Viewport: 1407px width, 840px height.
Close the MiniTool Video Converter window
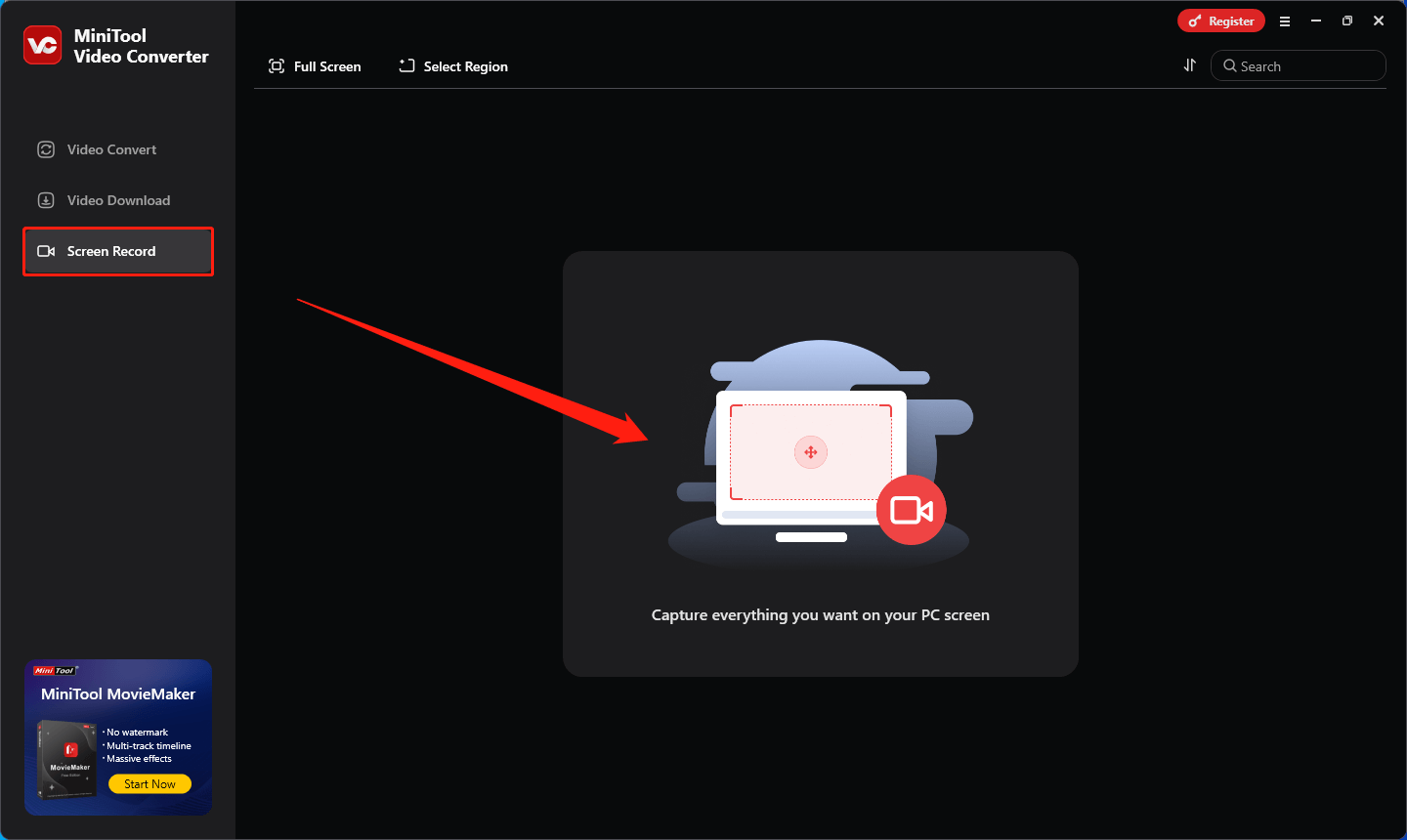click(x=1379, y=21)
